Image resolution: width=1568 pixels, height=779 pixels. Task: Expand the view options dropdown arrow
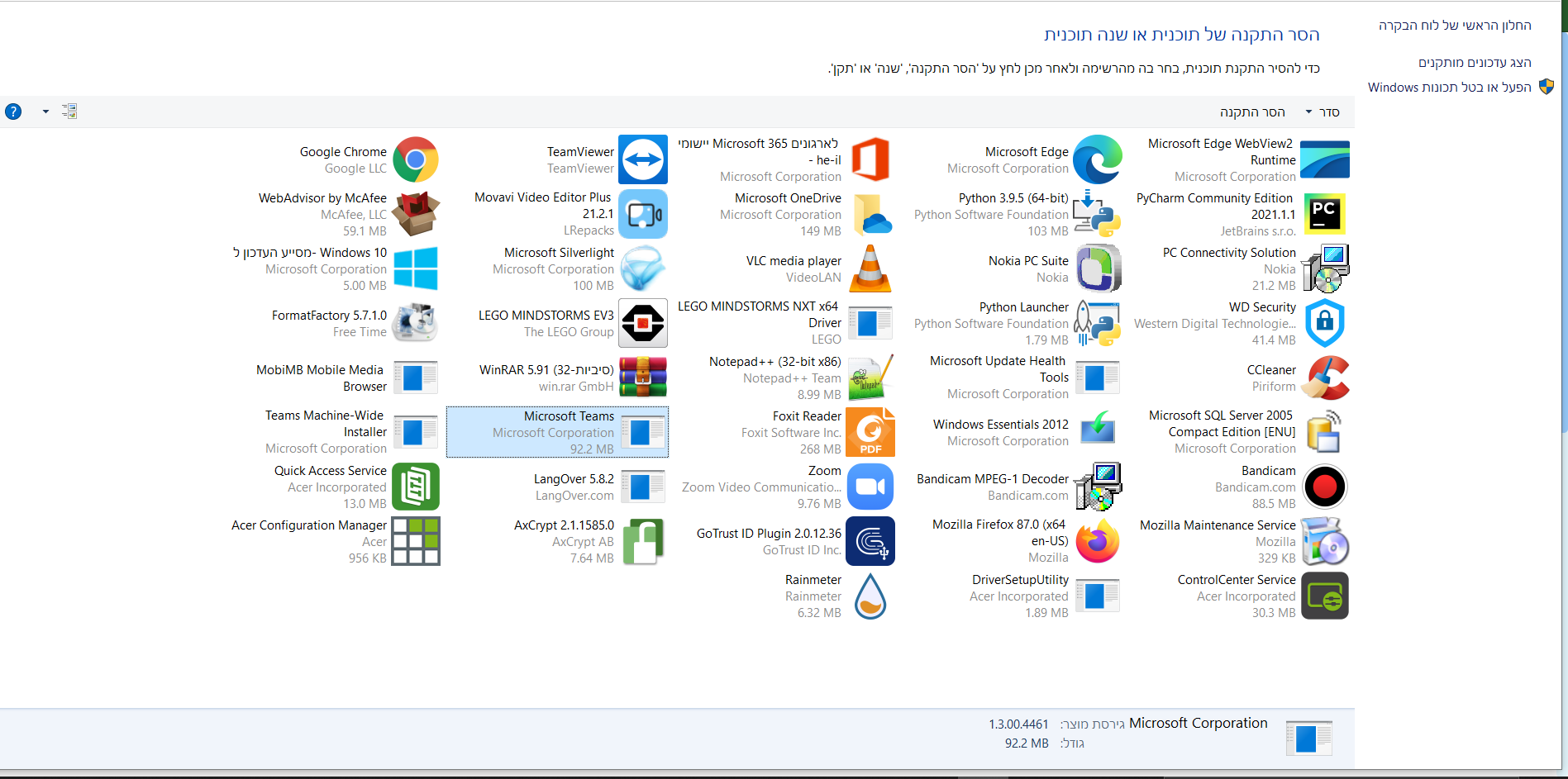click(45, 112)
